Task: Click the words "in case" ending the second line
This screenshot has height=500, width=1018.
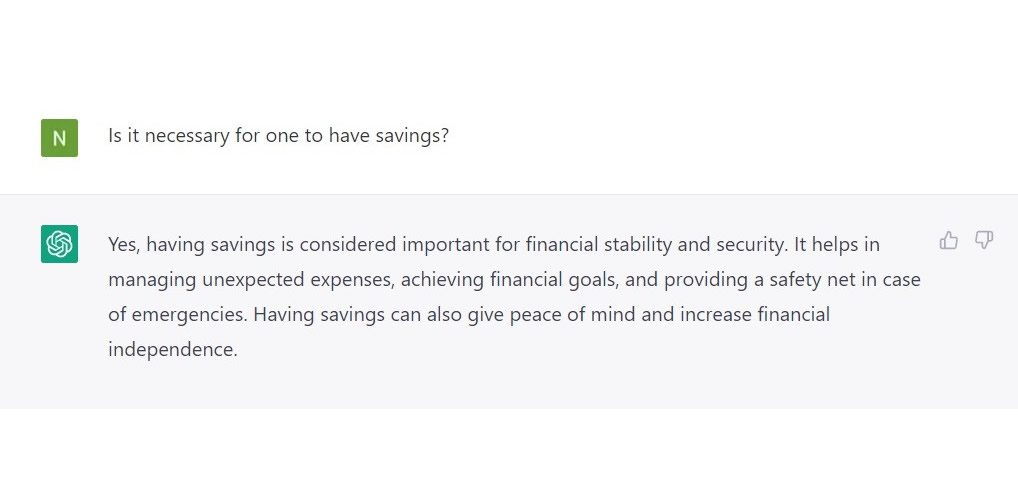Action: pyautogui.click(x=890, y=279)
